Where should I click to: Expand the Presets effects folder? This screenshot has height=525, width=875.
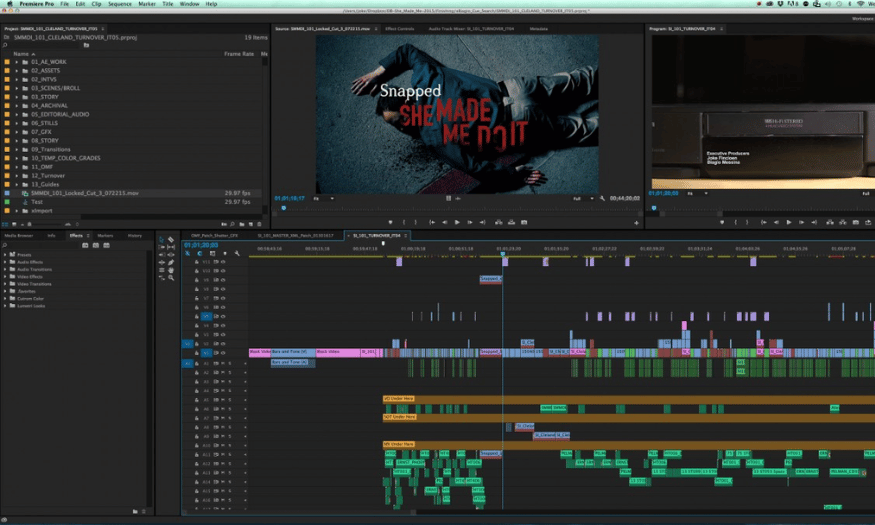pos(5,254)
